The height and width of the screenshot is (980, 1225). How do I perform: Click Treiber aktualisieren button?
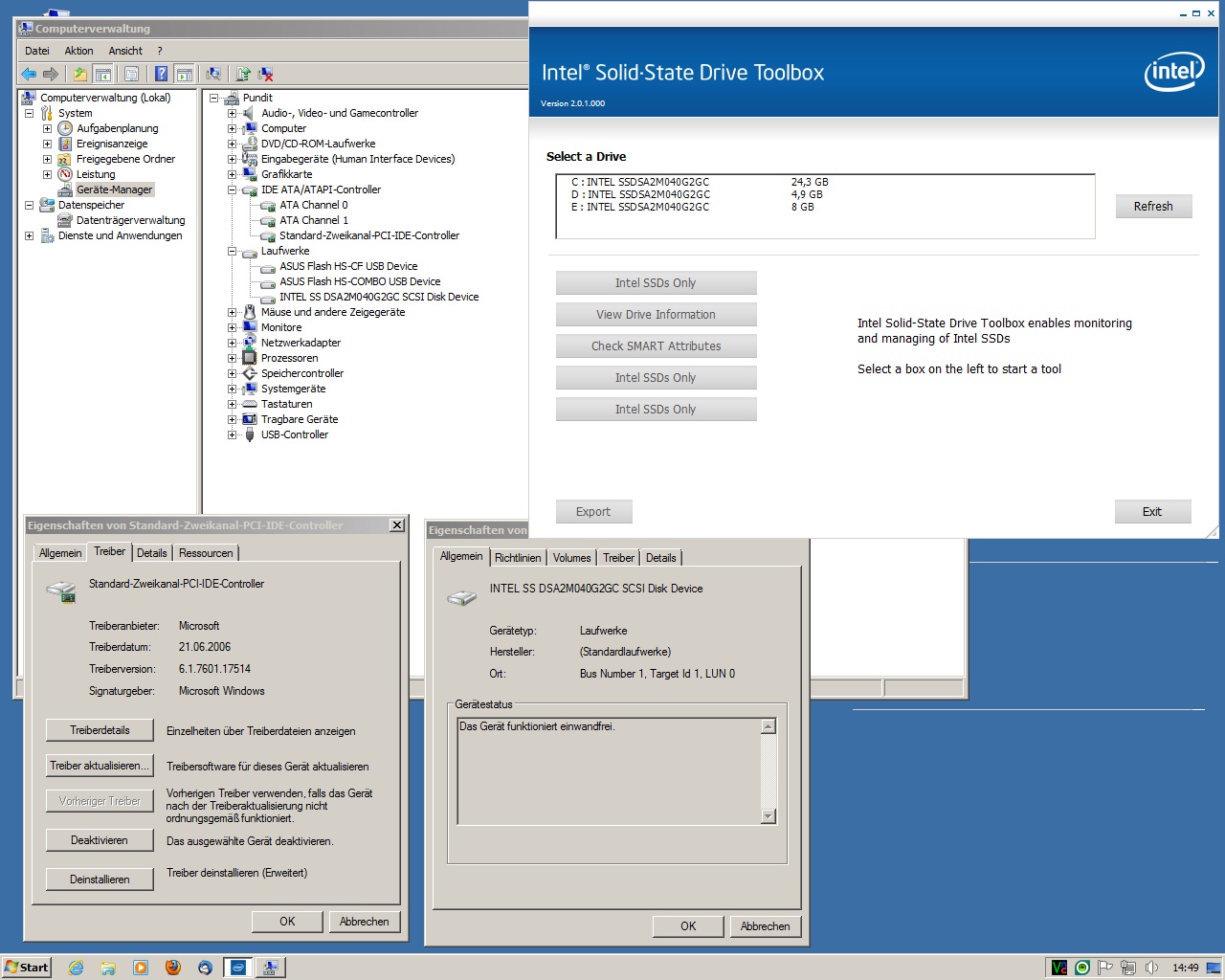(x=100, y=766)
